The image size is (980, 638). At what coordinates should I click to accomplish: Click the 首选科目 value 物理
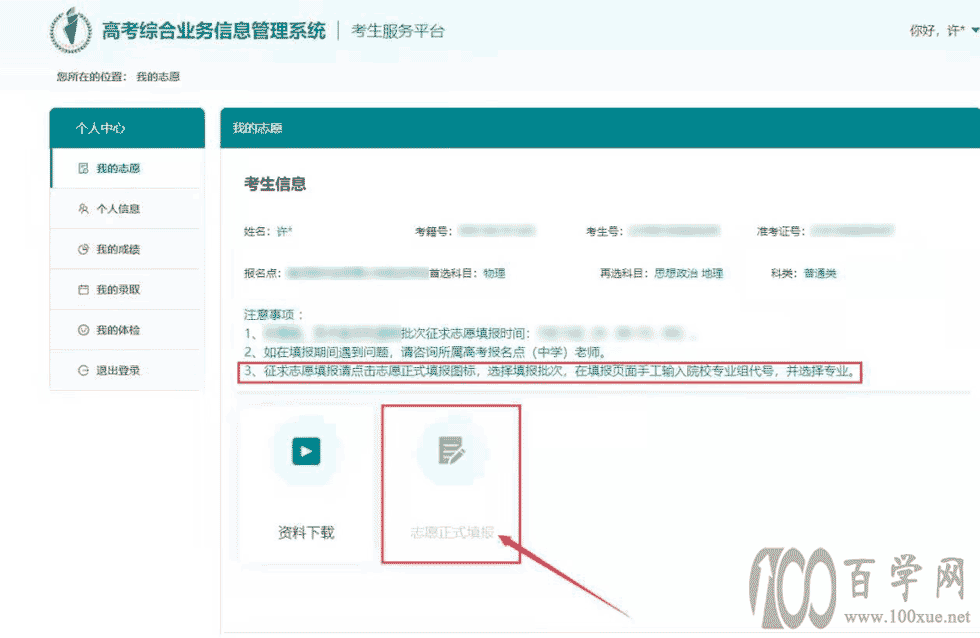point(494,273)
